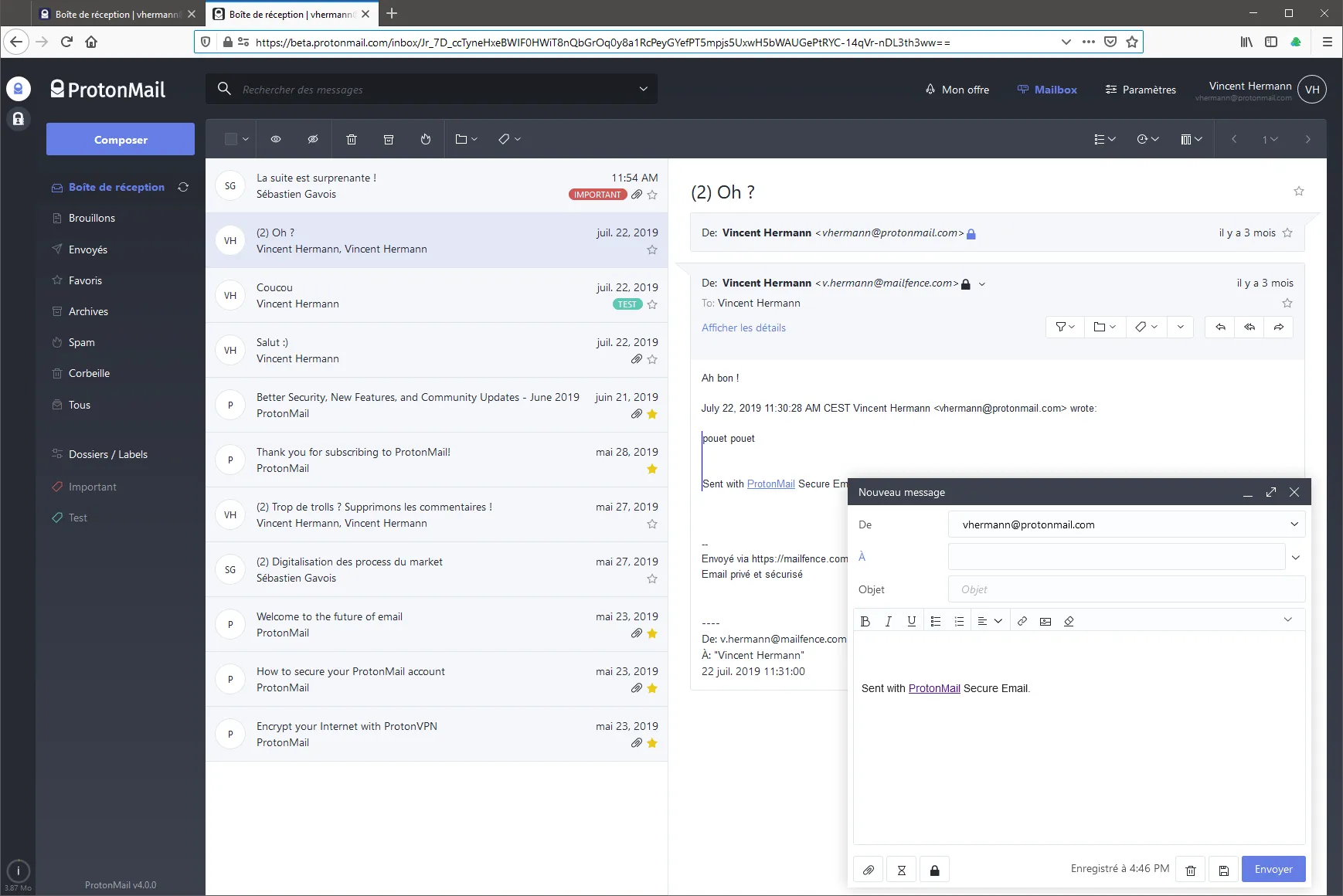Screen dimensions: 1343x896
Task: Move selected conversations to trash
Action: (x=352, y=139)
